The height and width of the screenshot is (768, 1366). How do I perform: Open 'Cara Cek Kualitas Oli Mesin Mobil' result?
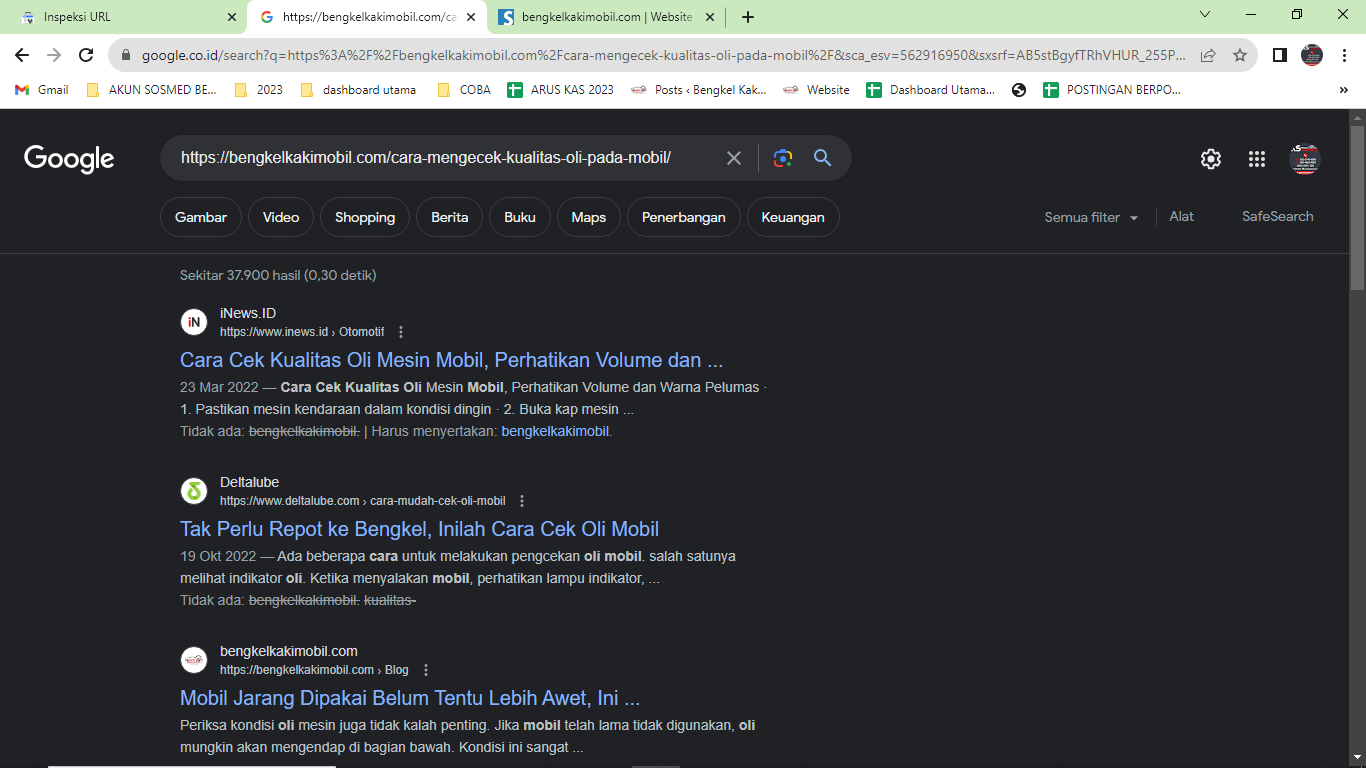(452, 360)
